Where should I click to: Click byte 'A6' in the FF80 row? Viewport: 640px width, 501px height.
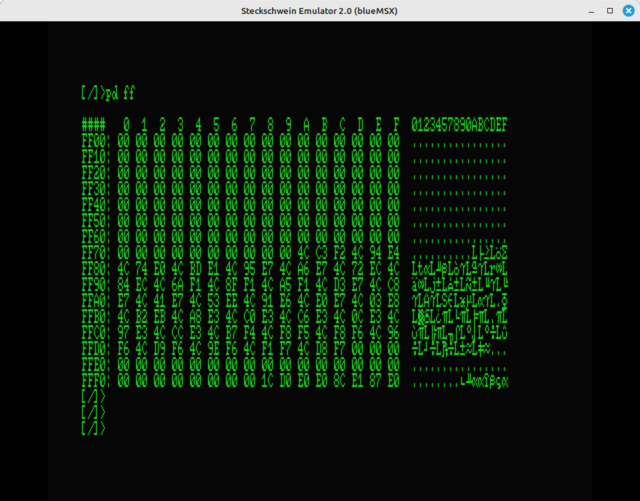tap(303, 269)
